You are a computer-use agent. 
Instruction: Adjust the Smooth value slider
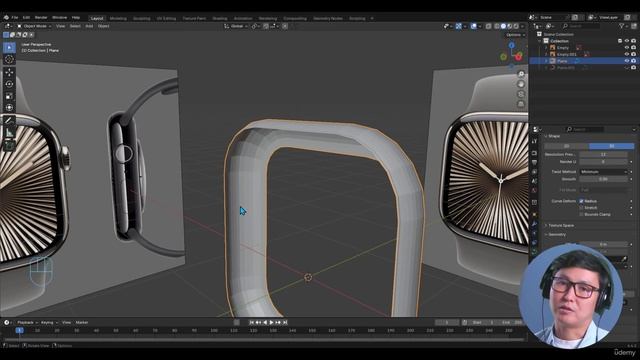point(603,179)
